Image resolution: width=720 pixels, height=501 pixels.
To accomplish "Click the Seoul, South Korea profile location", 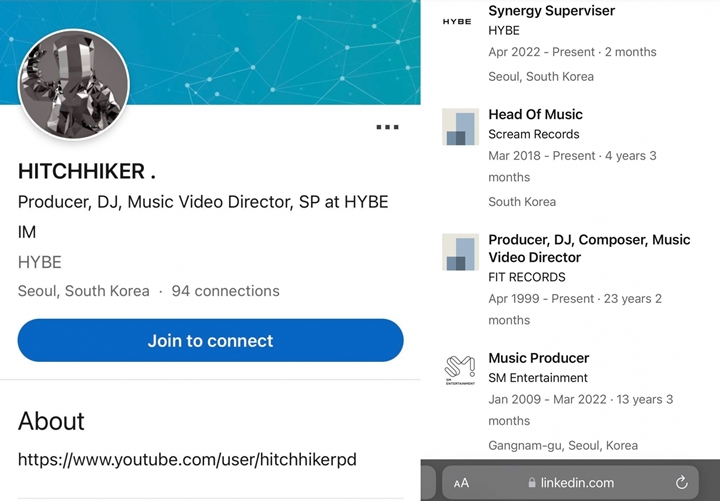I will [x=84, y=291].
